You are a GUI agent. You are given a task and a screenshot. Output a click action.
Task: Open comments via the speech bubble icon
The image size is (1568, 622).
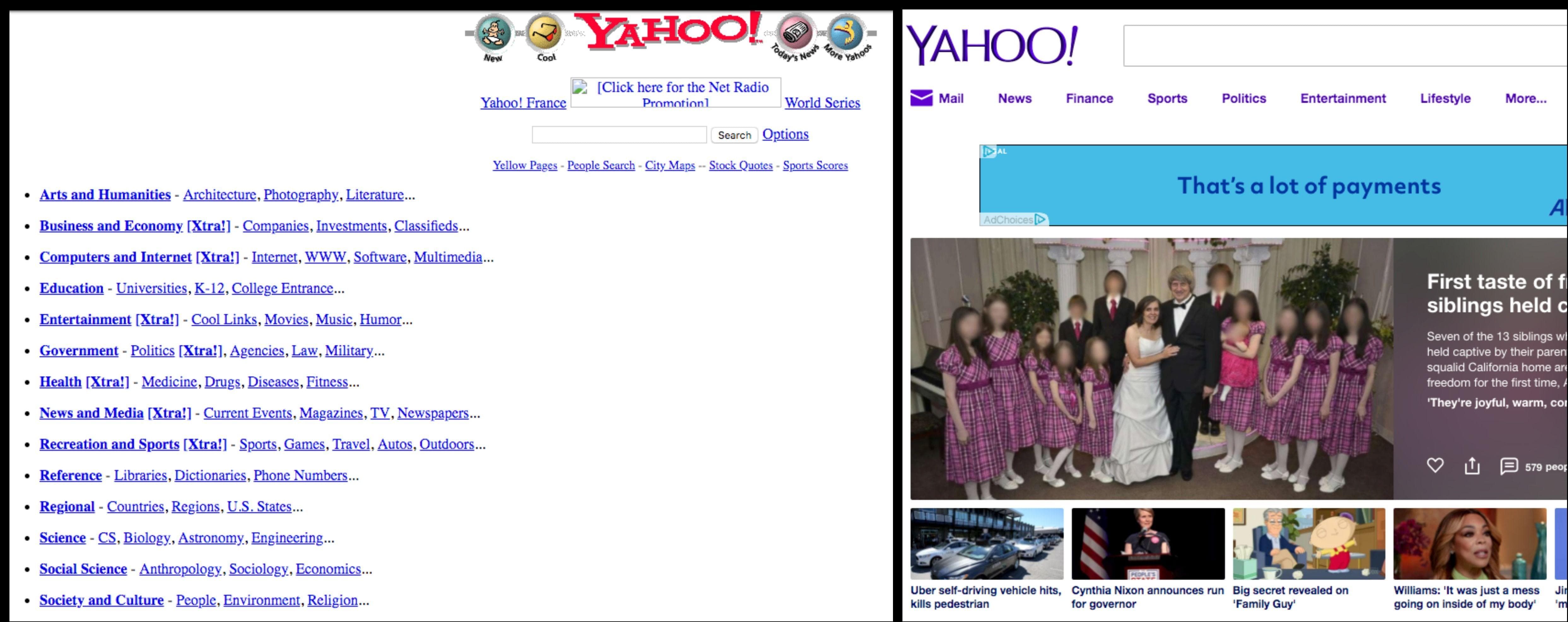pyautogui.click(x=1509, y=465)
